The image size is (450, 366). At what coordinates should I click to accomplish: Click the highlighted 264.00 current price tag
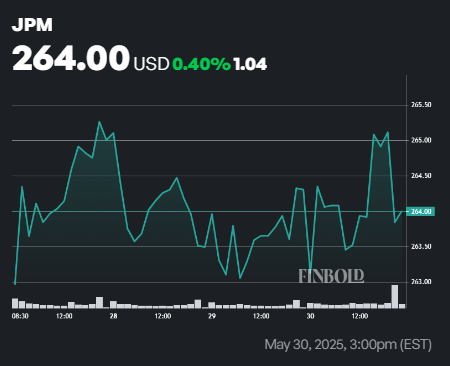click(x=421, y=211)
